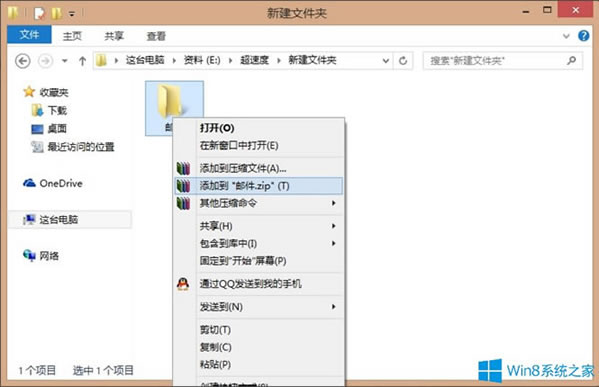Open the 文件 tab

click(29, 35)
